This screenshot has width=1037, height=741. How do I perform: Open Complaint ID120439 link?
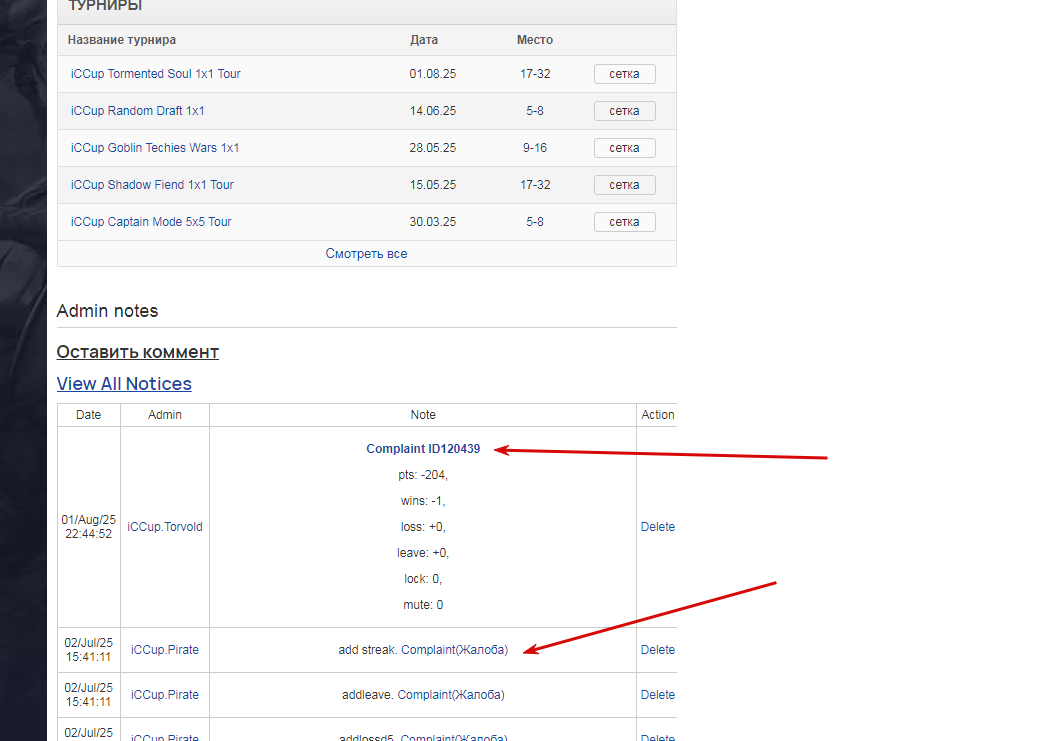pyautogui.click(x=423, y=449)
